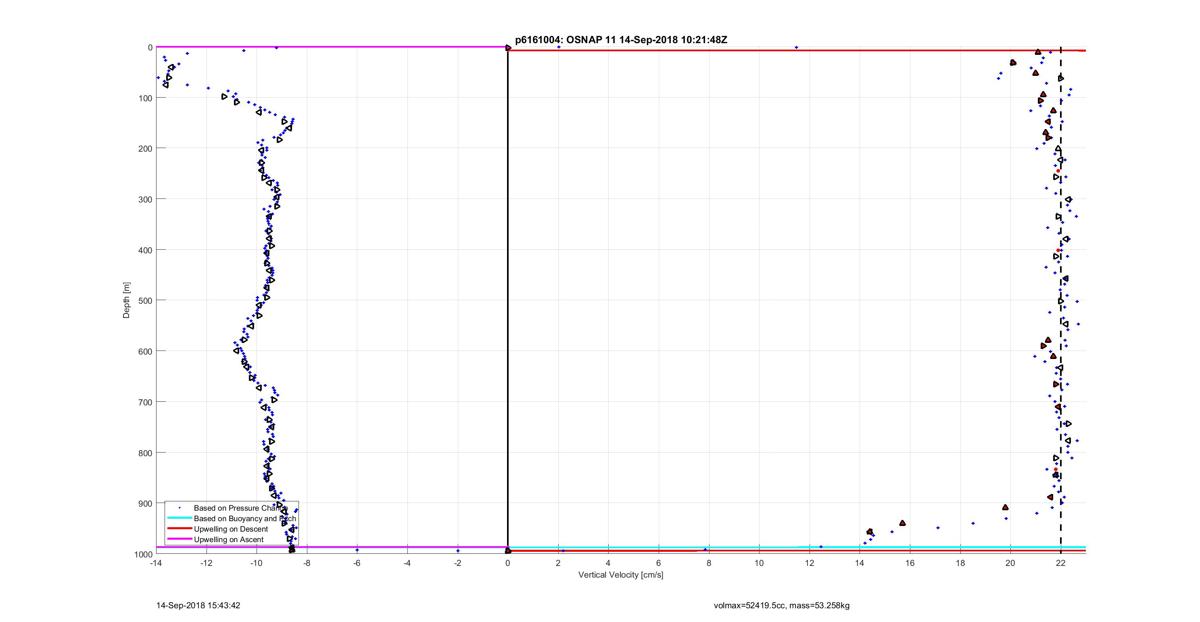
Task: Click the depth tick label '100'
Action: click(x=144, y=98)
